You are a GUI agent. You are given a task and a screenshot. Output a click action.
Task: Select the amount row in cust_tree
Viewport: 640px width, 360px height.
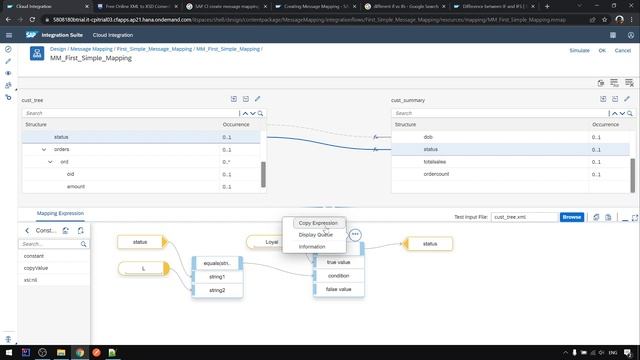coord(141,187)
